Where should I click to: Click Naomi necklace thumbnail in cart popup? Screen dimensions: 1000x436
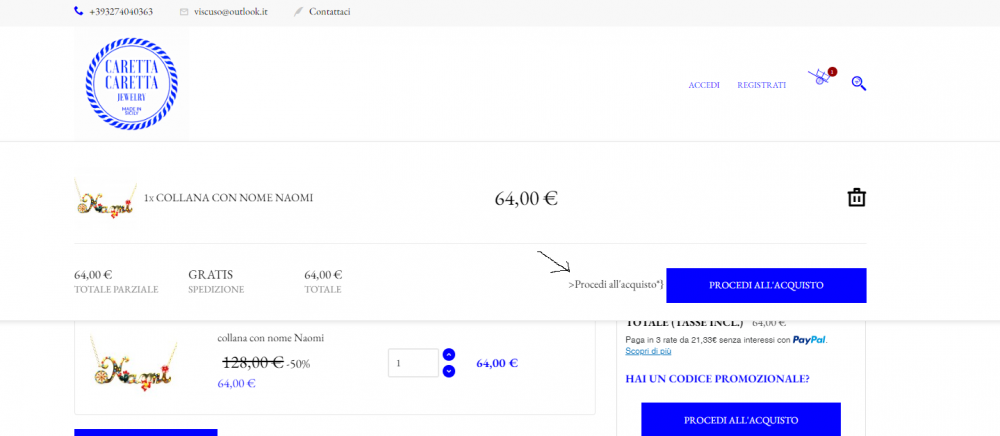pos(106,198)
